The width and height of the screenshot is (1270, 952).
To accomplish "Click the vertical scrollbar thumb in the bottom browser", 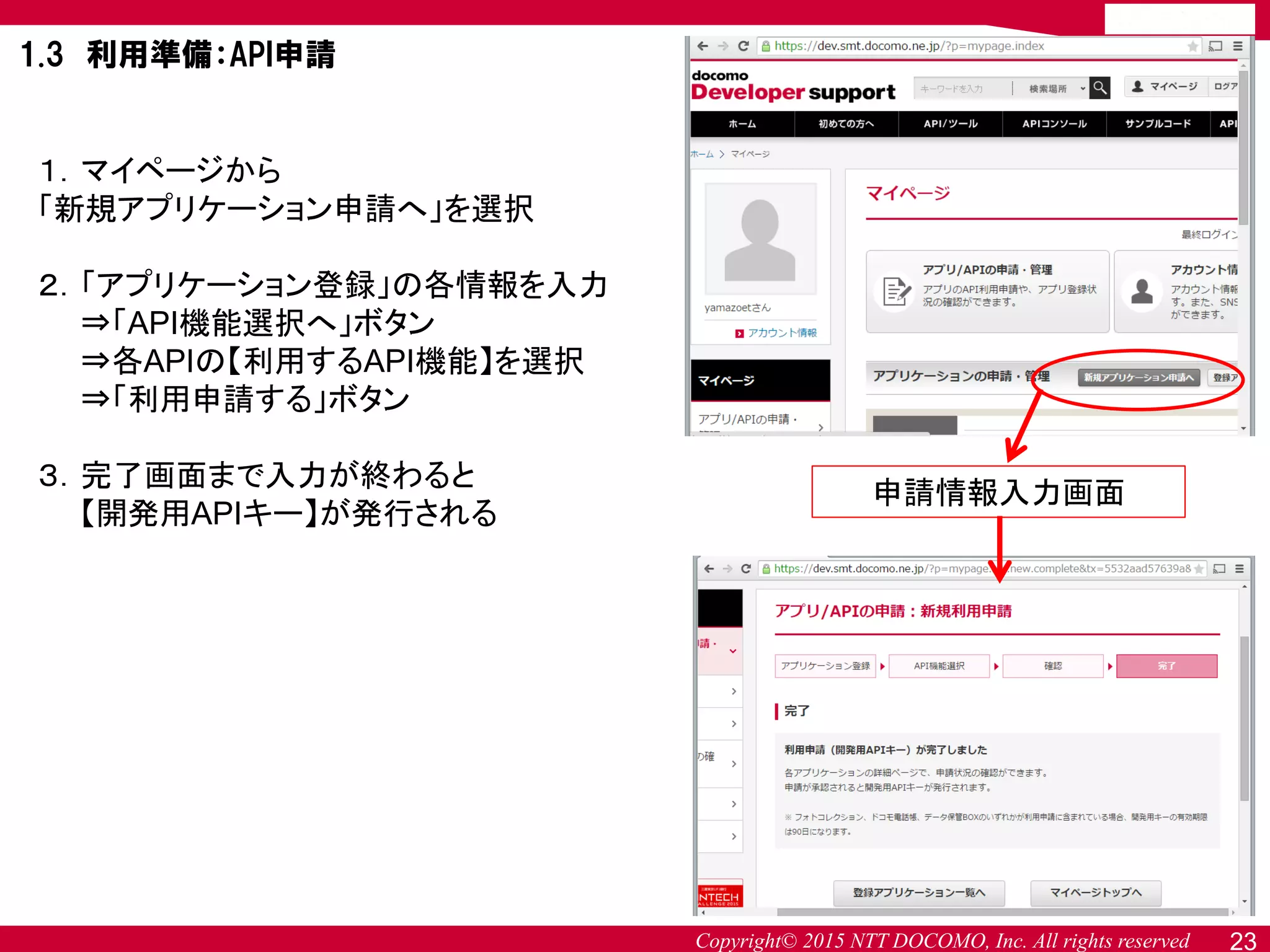I will pos(1245,719).
